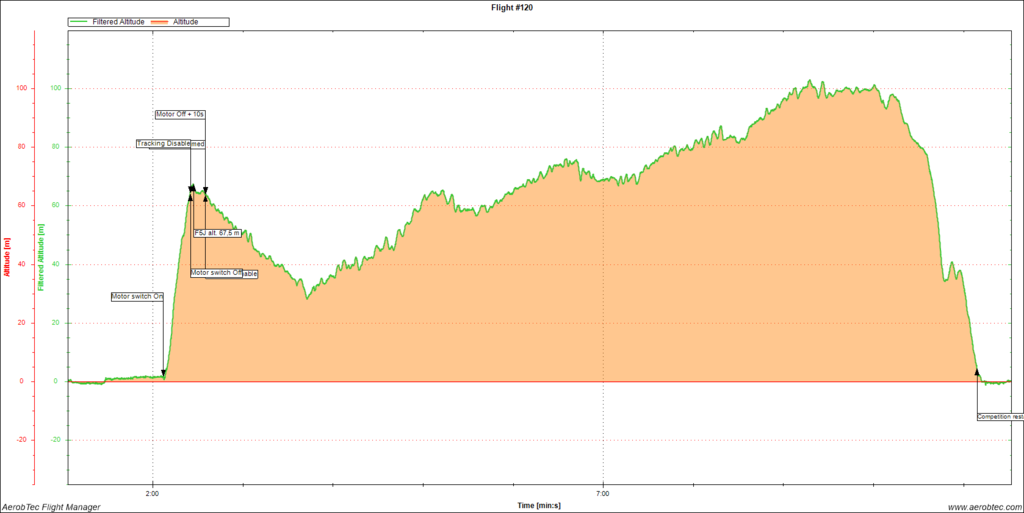Click the 7:00 tick on time axis
Screen dimensions: 1024x513
[x=603, y=492]
